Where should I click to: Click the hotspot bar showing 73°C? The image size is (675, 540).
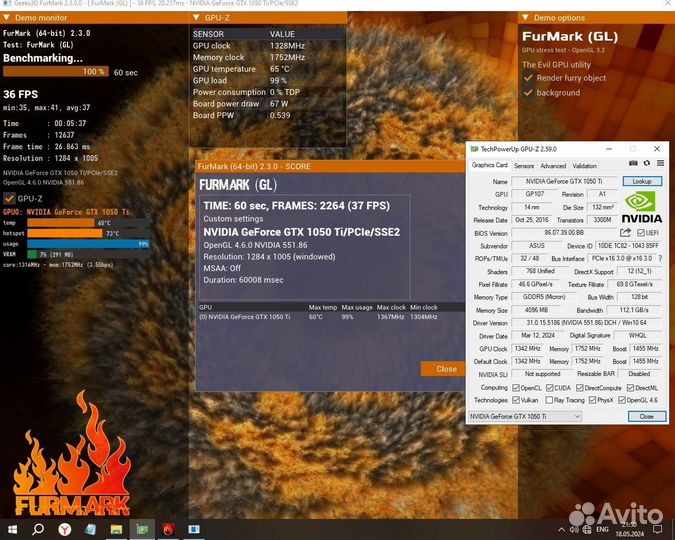click(x=65, y=233)
